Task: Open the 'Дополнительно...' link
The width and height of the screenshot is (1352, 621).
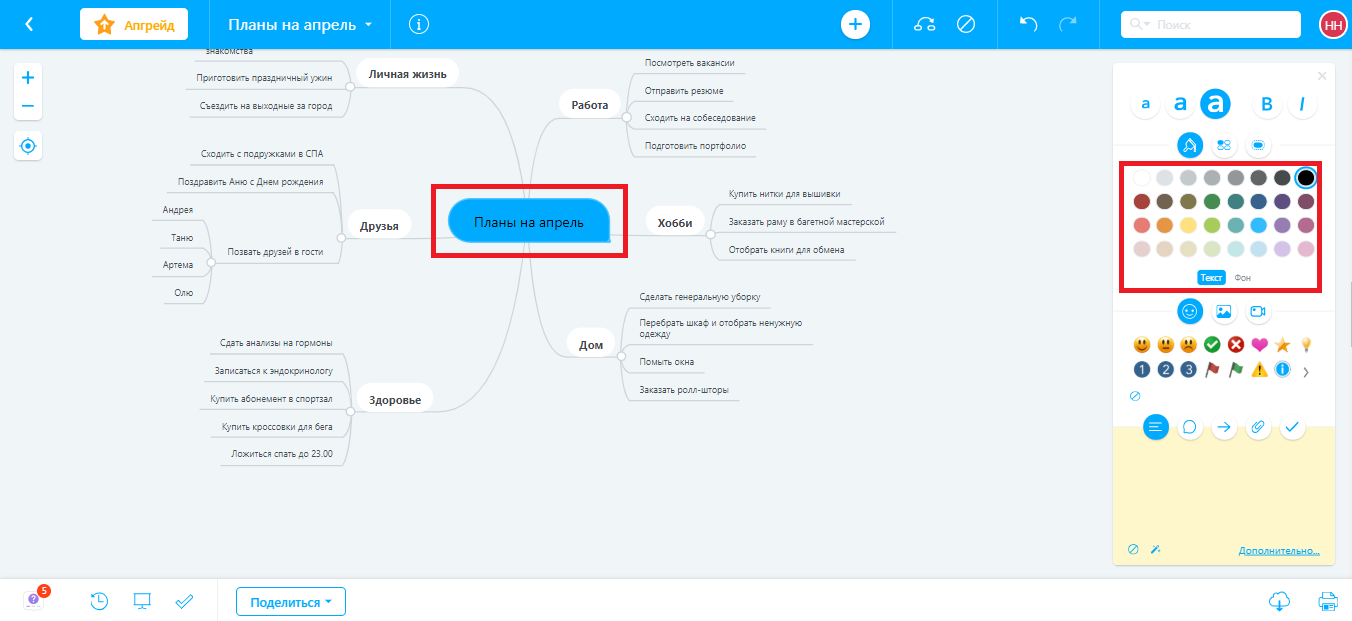Action: point(1279,551)
